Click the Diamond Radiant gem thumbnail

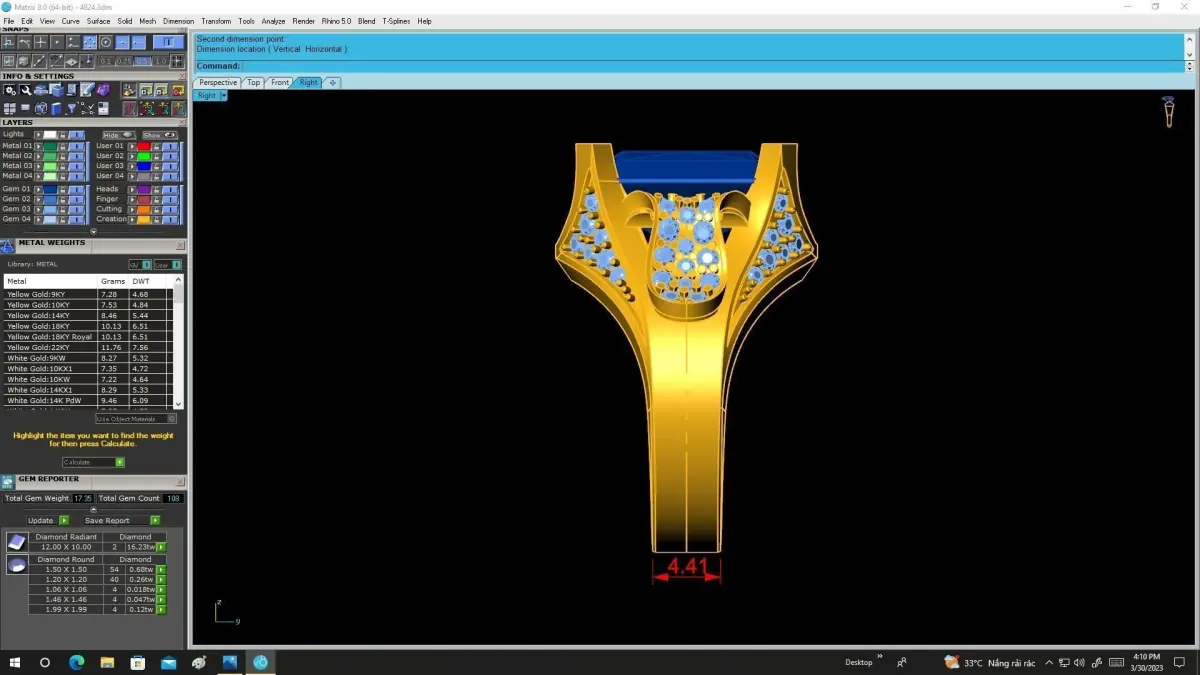(17, 542)
